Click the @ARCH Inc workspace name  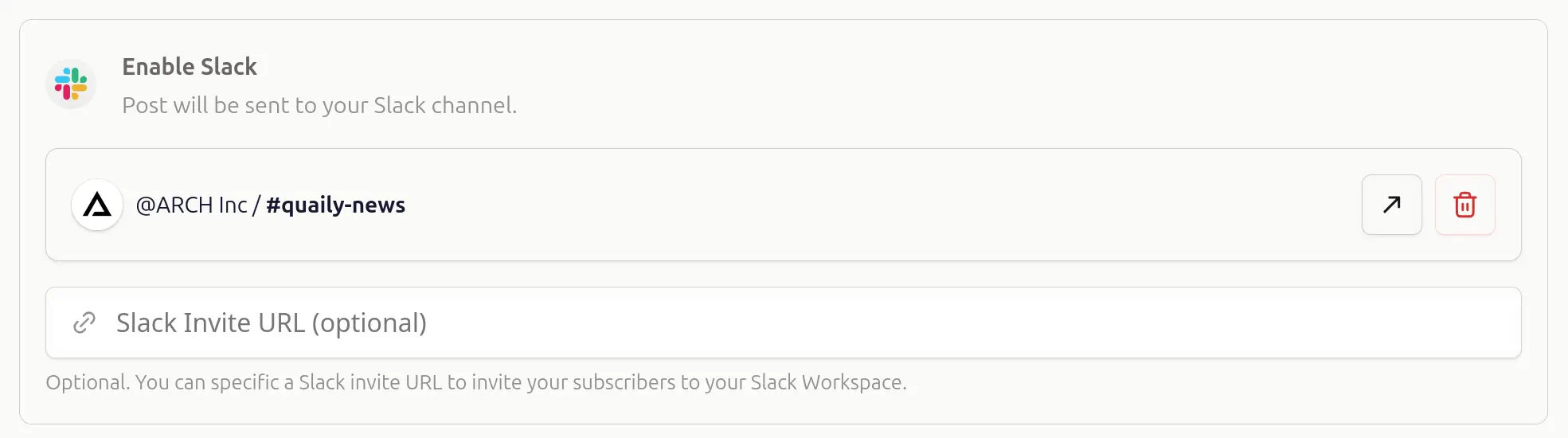[x=191, y=205]
